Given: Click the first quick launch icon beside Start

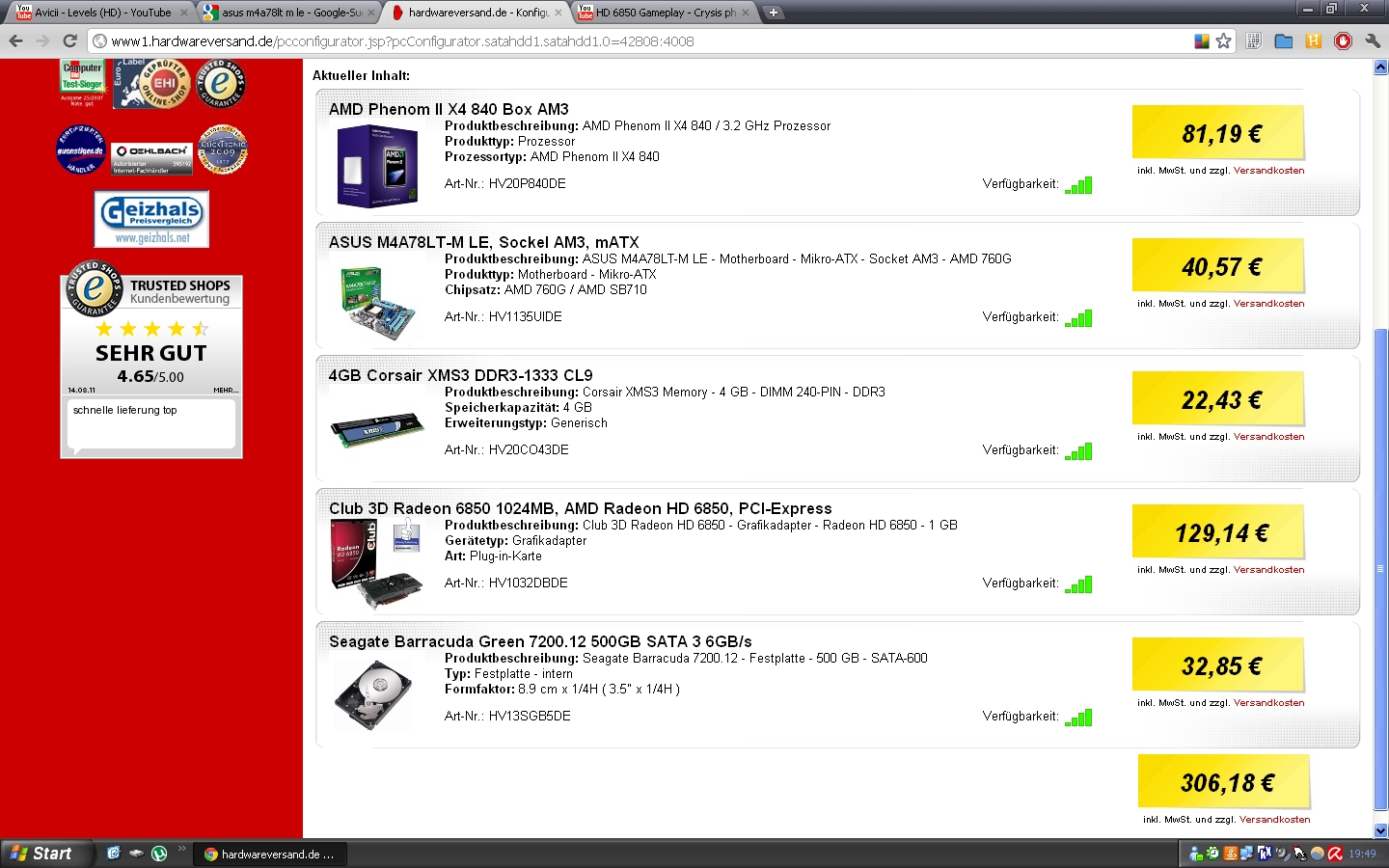Looking at the screenshot, I should point(113,854).
